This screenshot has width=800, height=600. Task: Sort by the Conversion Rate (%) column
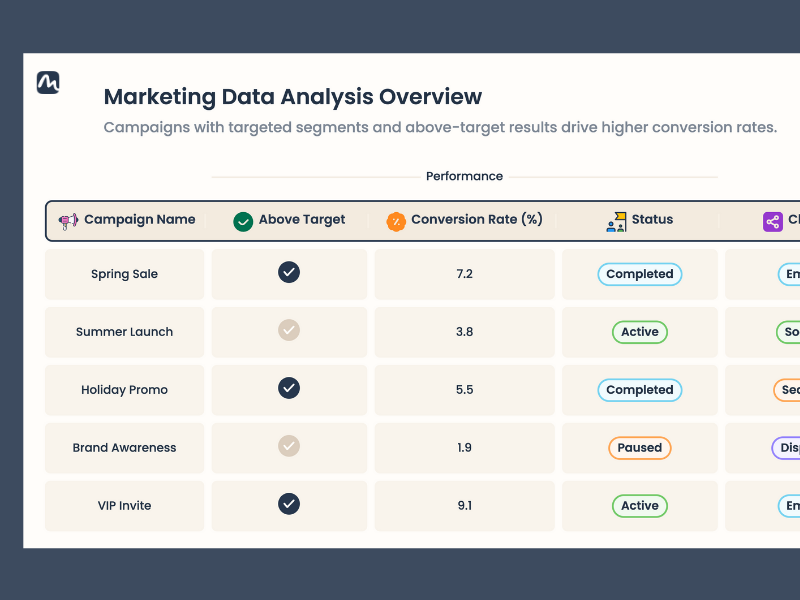click(x=476, y=220)
